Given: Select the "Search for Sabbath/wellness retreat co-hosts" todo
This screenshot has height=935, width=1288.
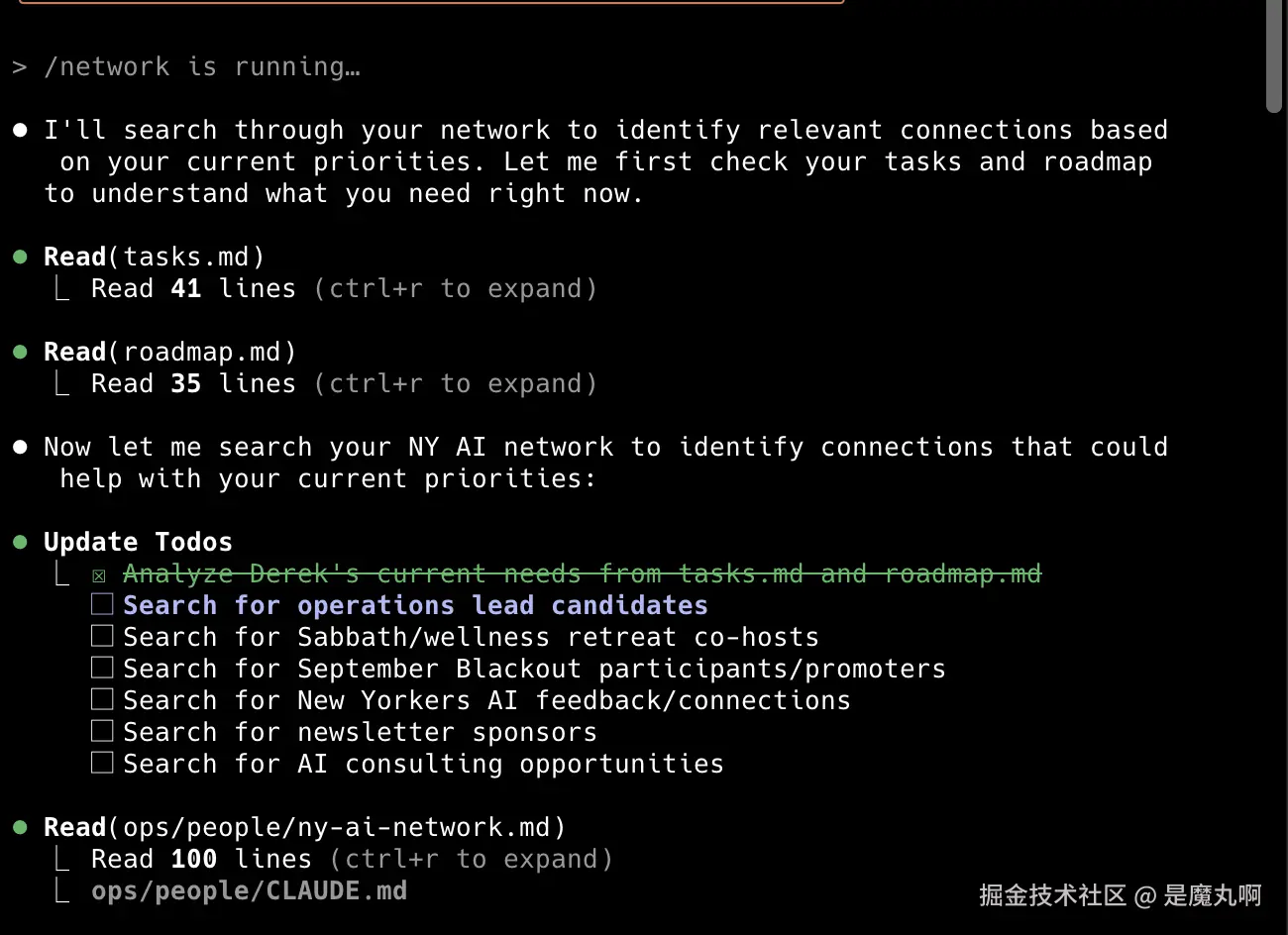Looking at the screenshot, I should 471,637.
